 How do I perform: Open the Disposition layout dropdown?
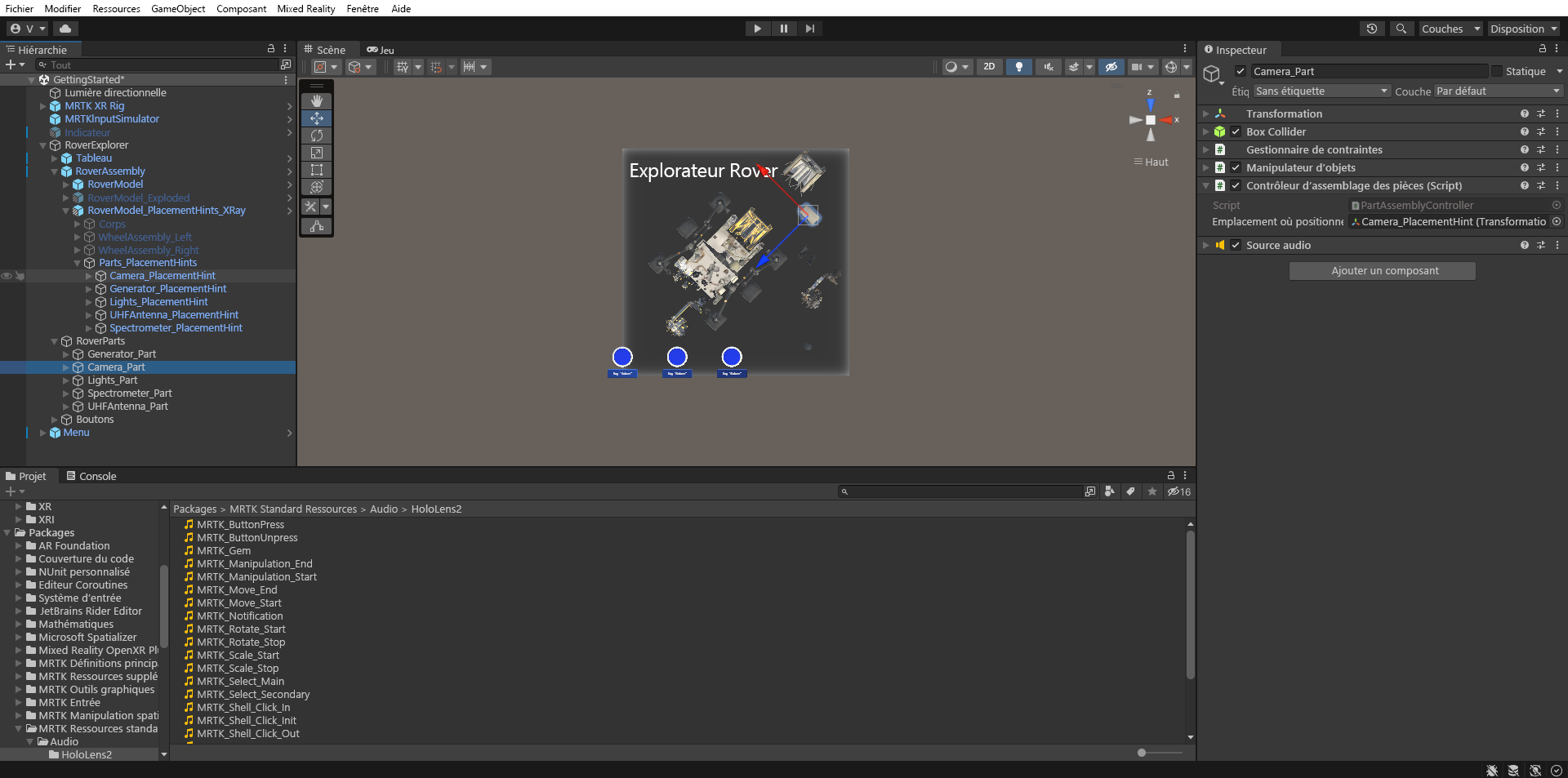tap(1522, 29)
